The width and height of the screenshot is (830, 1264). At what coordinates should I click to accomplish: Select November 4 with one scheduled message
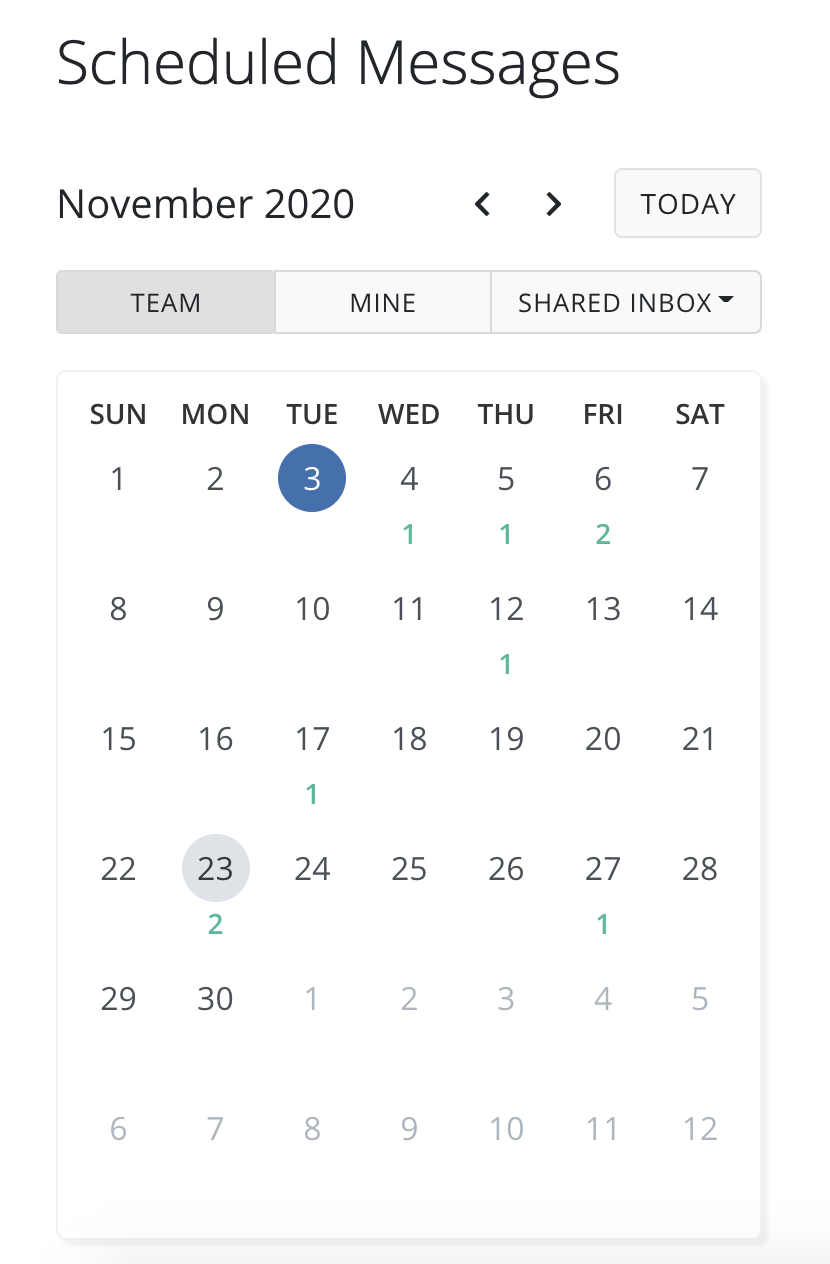[409, 479]
